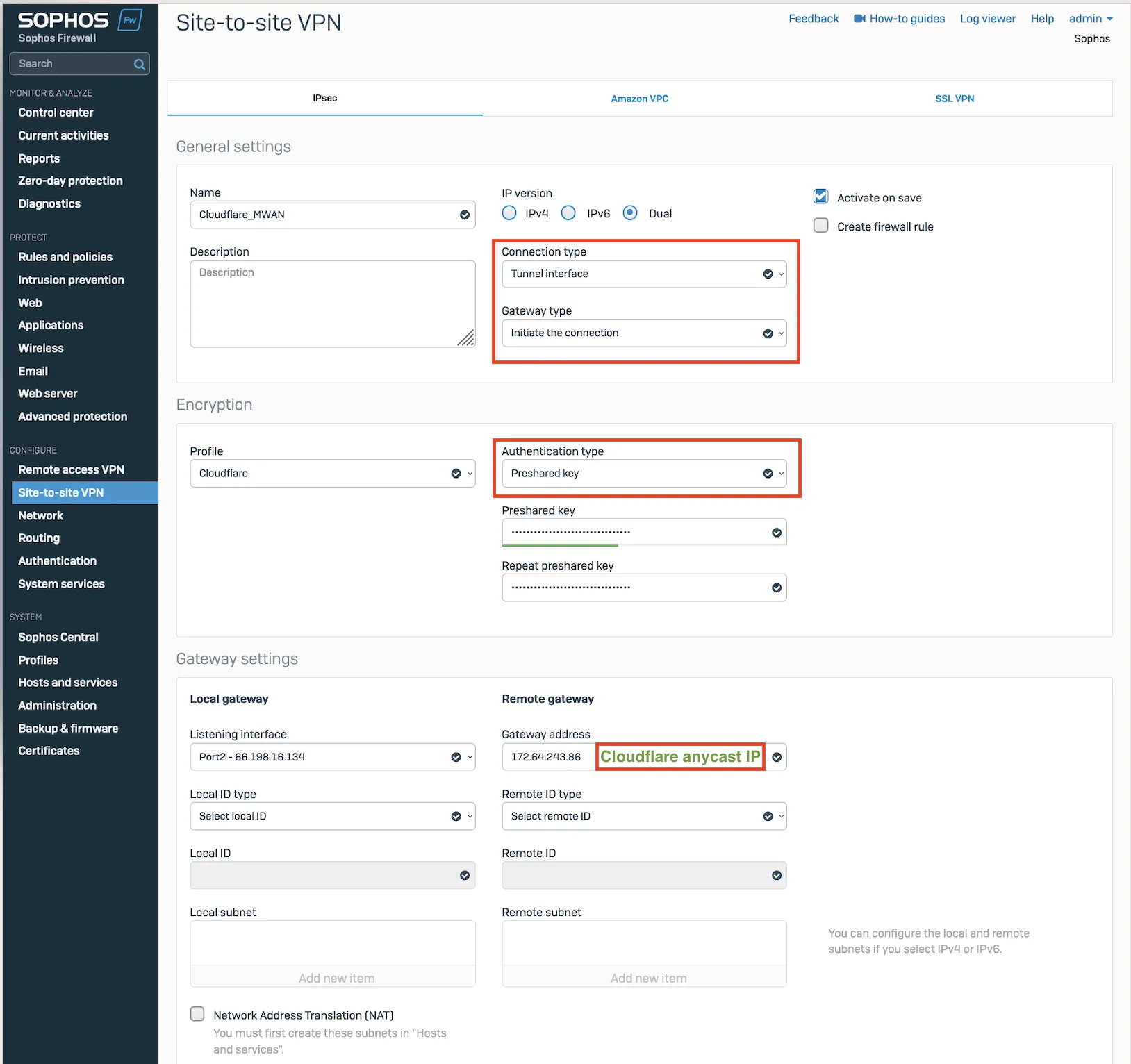Screen dimensions: 1131x1064
Task: Open the Connection type dropdown
Action: pos(643,274)
